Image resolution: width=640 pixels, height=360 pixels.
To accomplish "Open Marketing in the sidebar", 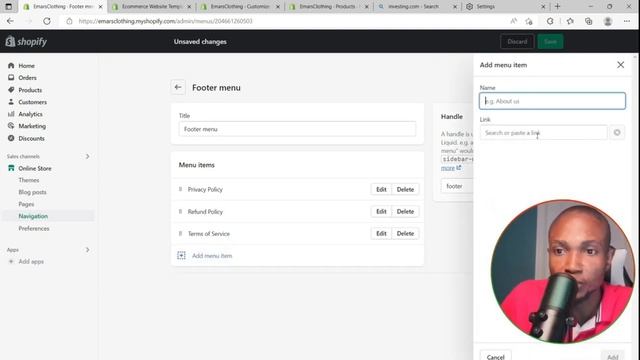I will 32,126.
